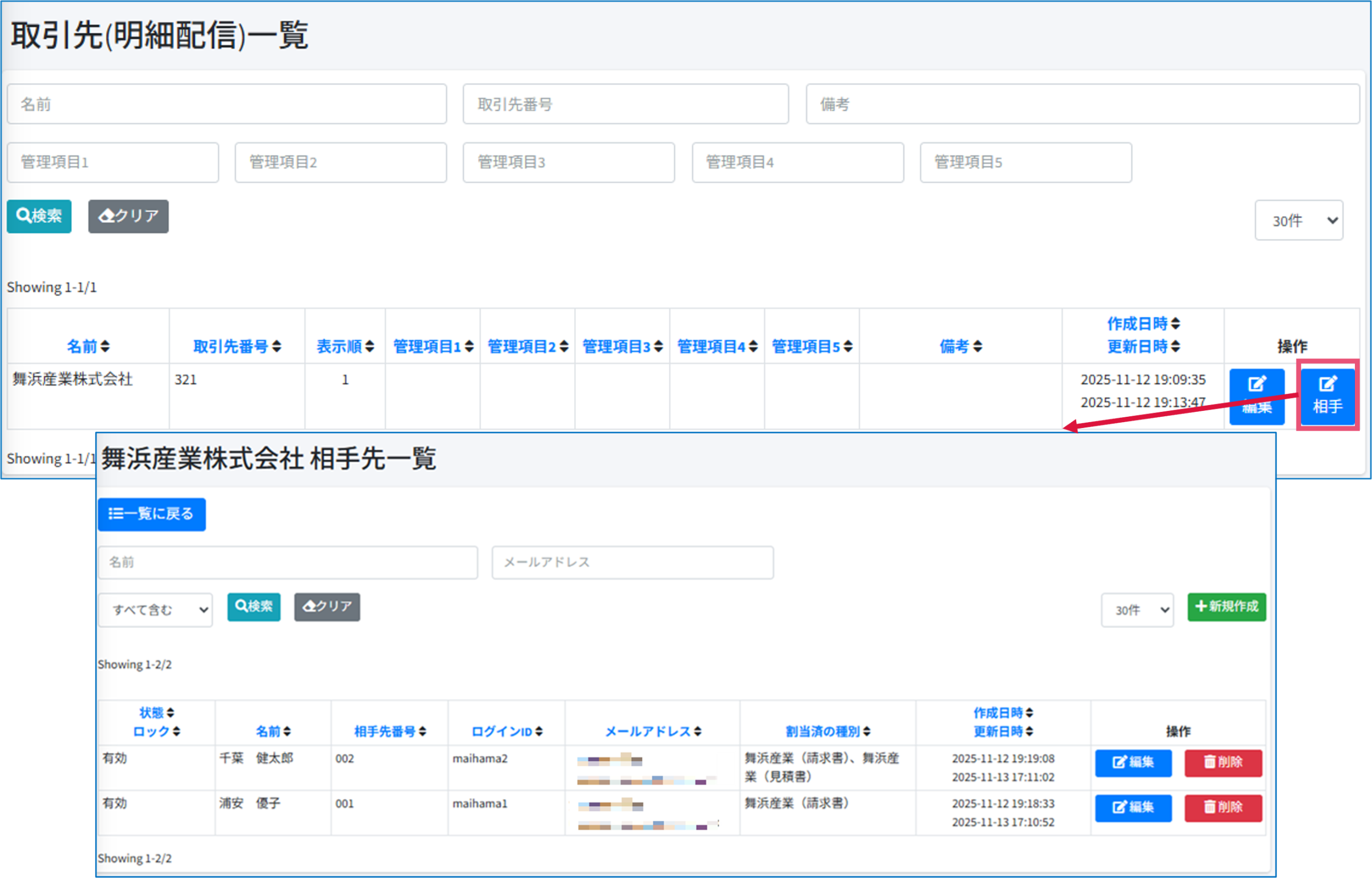Delete the 千葉 健太郎 row

pos(1222,762)
